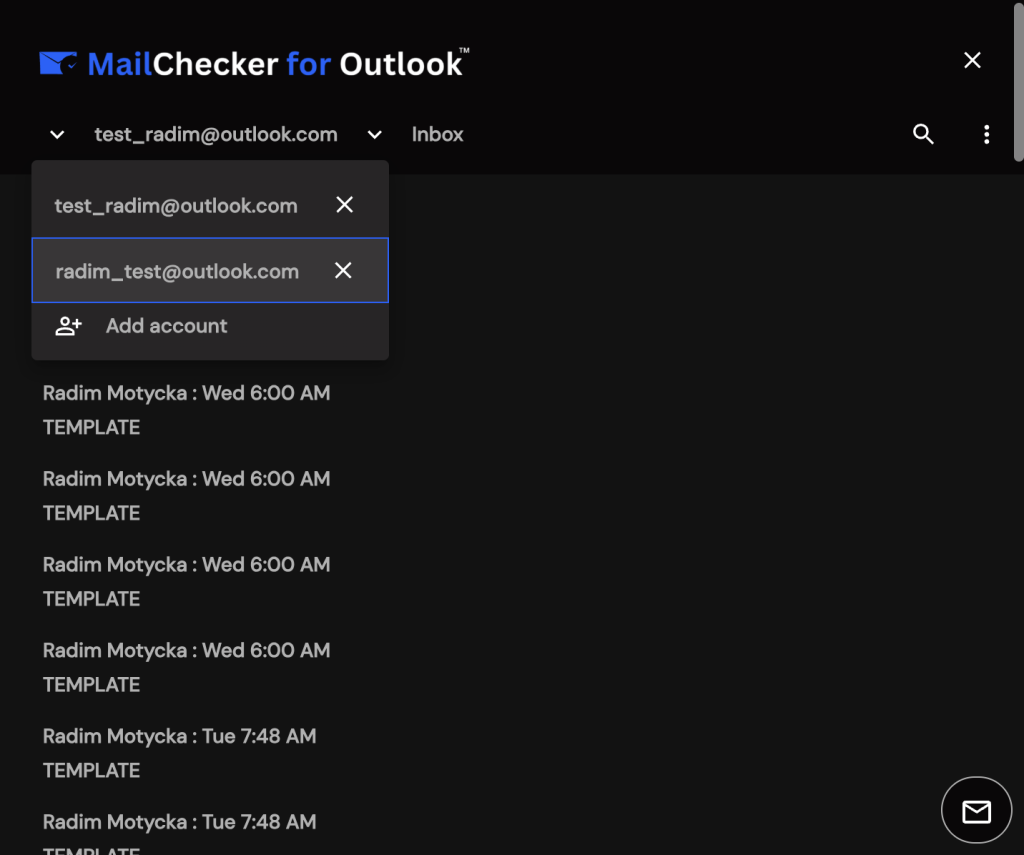Click the compose mail envelope button
Screen dimensions: 1024x855
[x=976, y=810]
